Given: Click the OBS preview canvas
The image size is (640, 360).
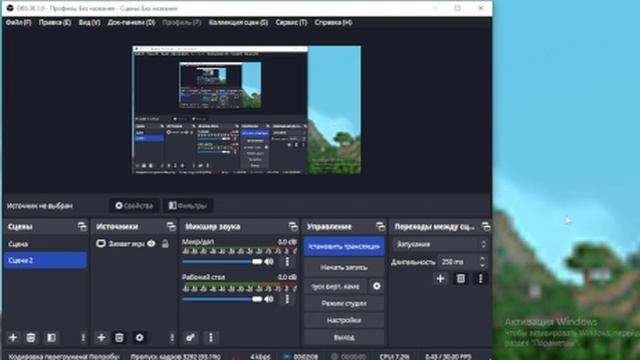Looking at the screenshot, I should point(247,110).
